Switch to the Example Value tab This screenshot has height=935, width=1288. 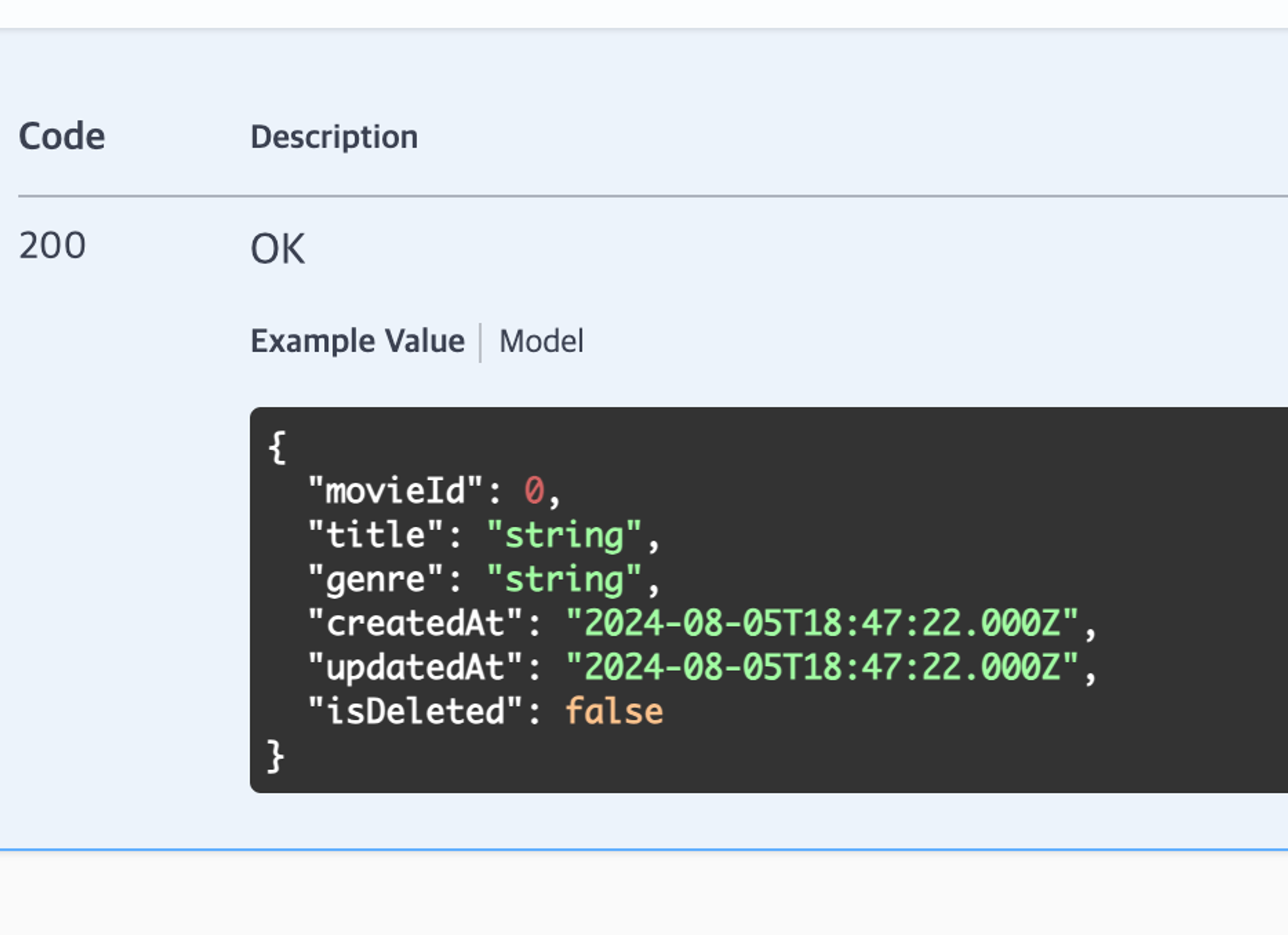(357, 341)
